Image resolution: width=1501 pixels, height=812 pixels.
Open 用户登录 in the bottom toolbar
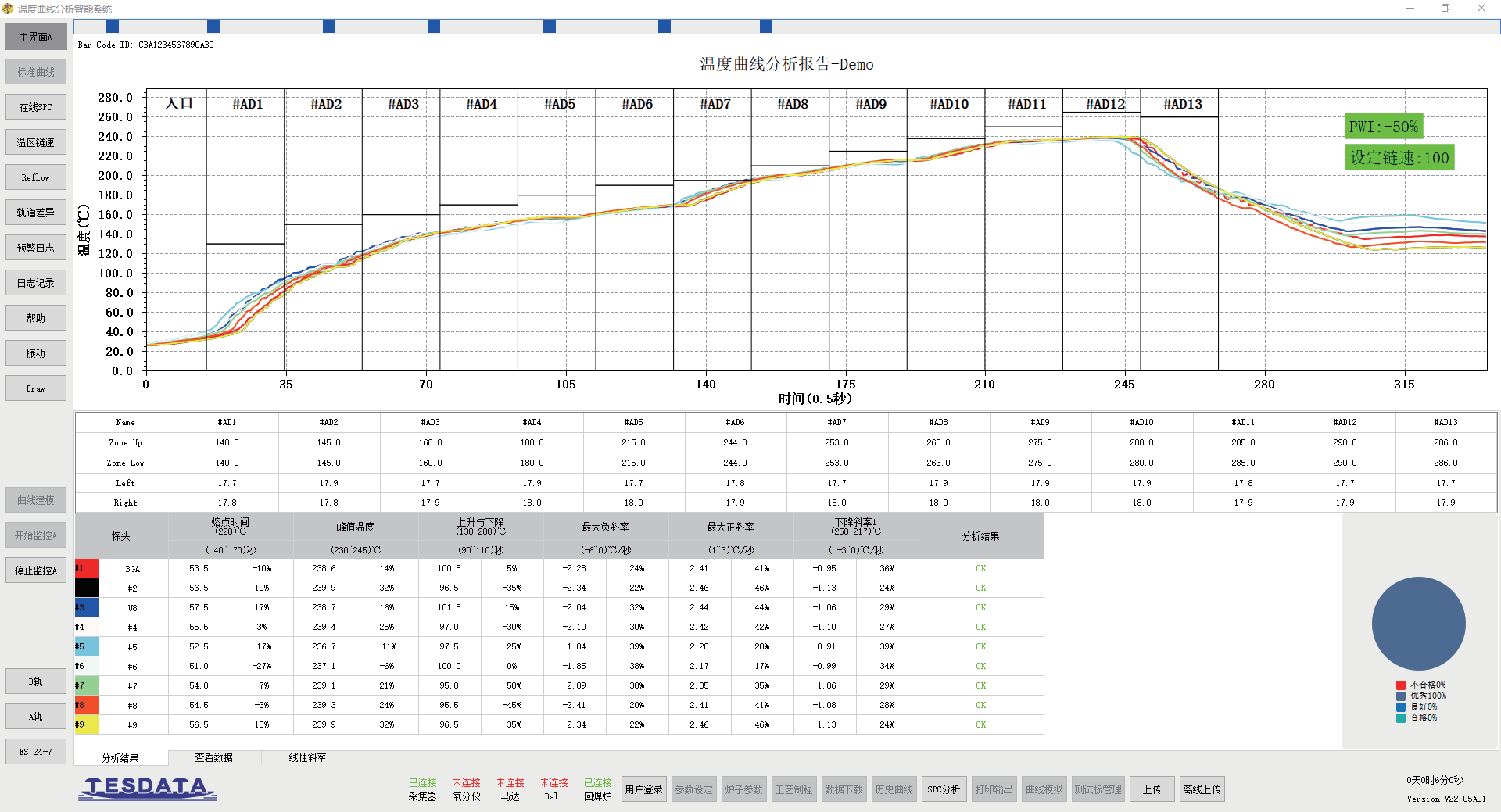pyautogui.click(x=643, y=789)
